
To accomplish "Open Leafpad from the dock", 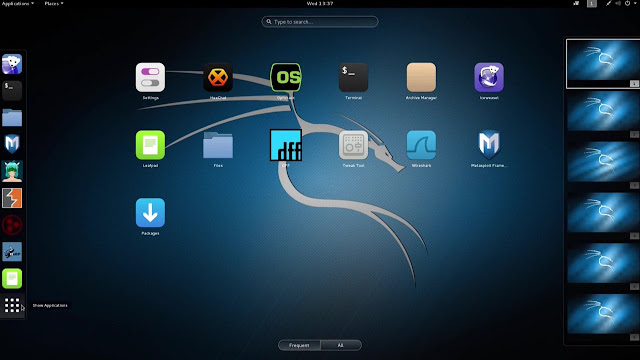I will coord(12,279).
